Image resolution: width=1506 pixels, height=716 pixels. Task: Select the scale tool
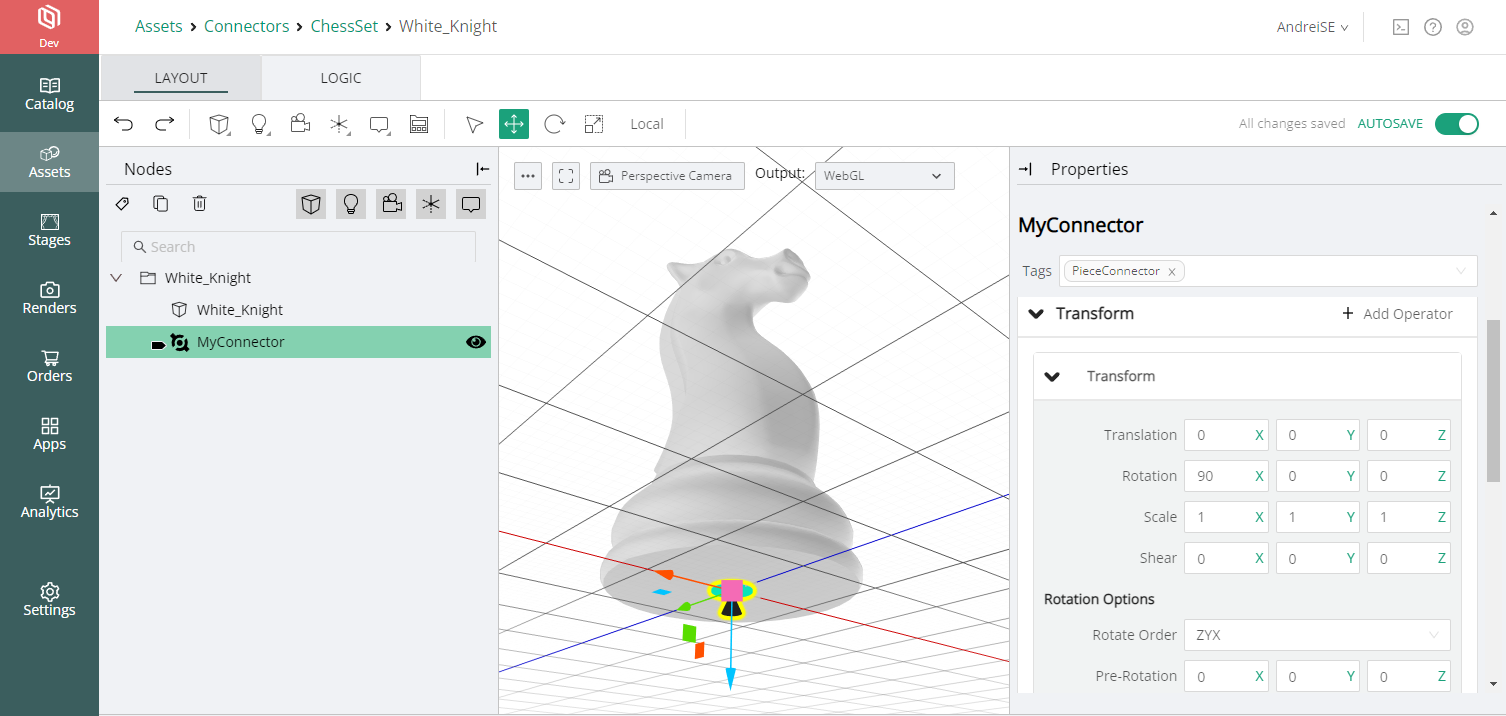point(594,124)
